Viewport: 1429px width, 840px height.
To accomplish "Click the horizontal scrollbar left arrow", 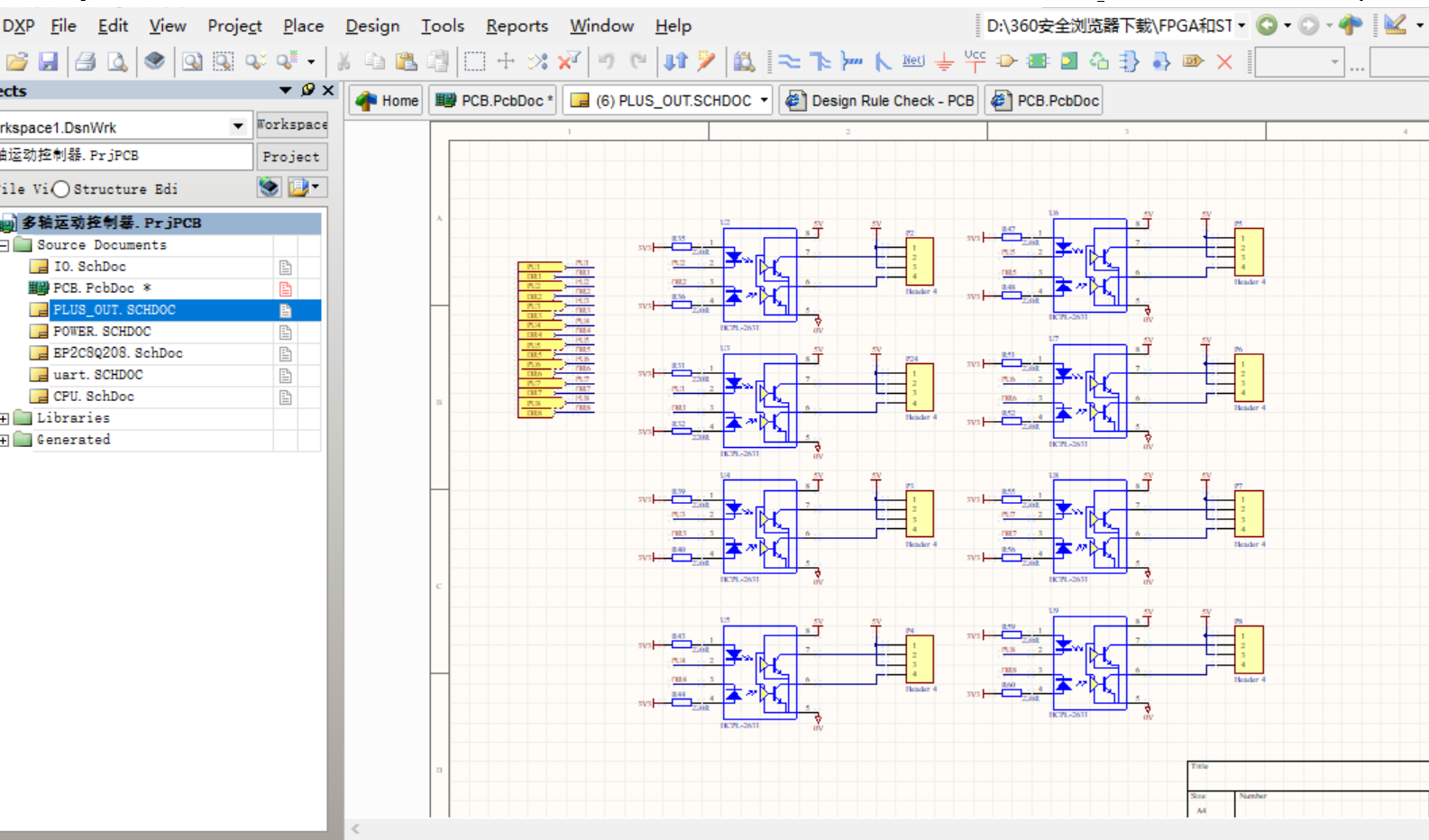I will [355, 828].
